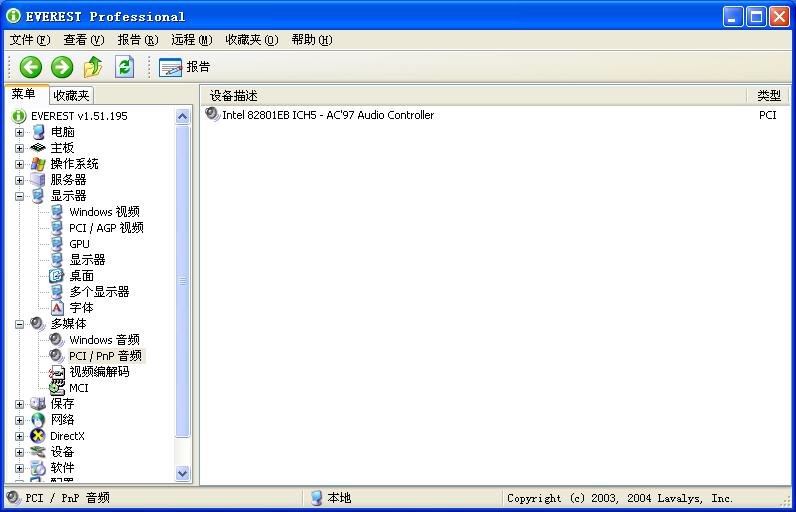The width and height of the screenshot is (796, 512).
Task: Select the 设备 devices icon
Action: coord(38,452)
